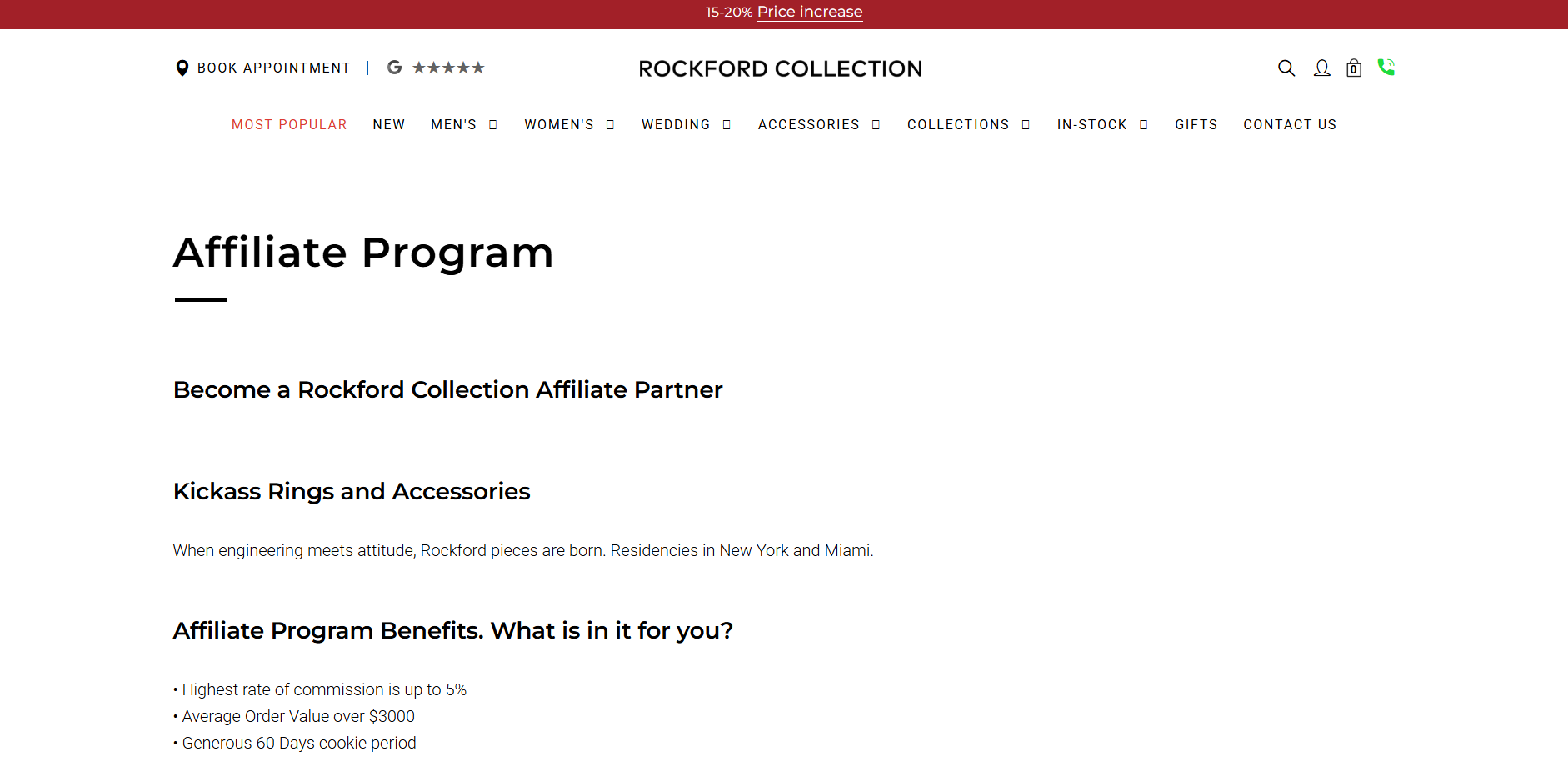Click the Google G review icon
The image size is (1568, 757).
pos(395,68)
